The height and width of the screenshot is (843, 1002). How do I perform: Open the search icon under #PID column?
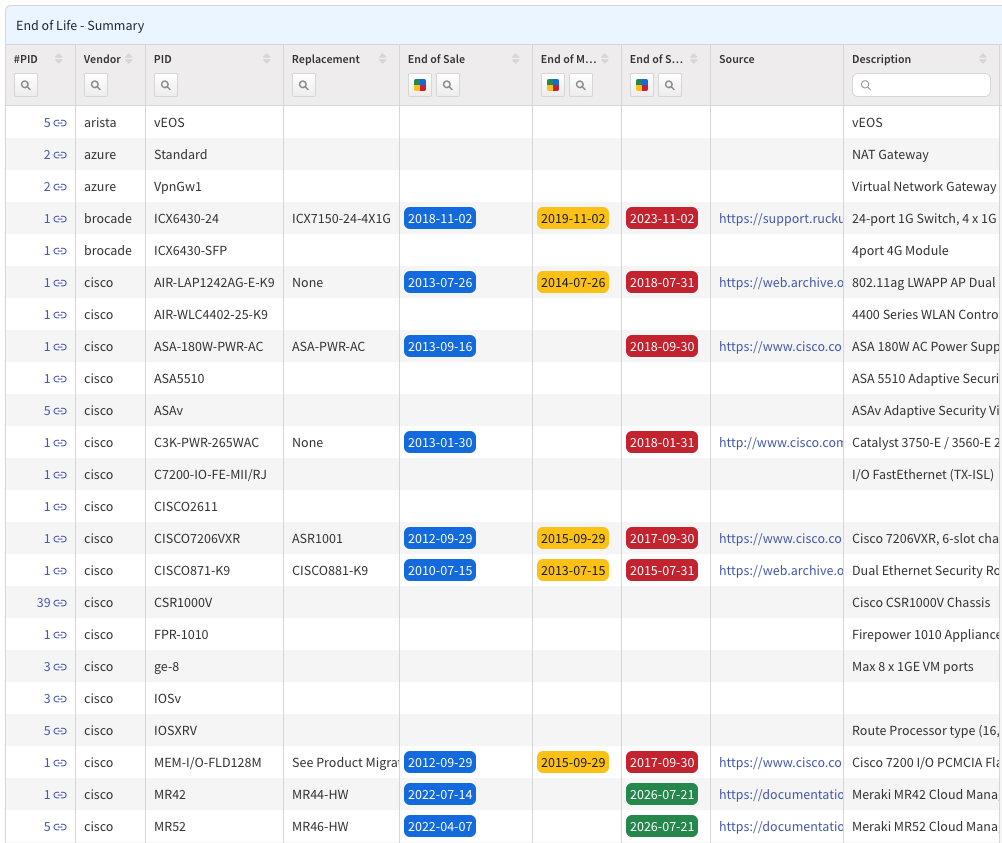click(x=26, y=85)
